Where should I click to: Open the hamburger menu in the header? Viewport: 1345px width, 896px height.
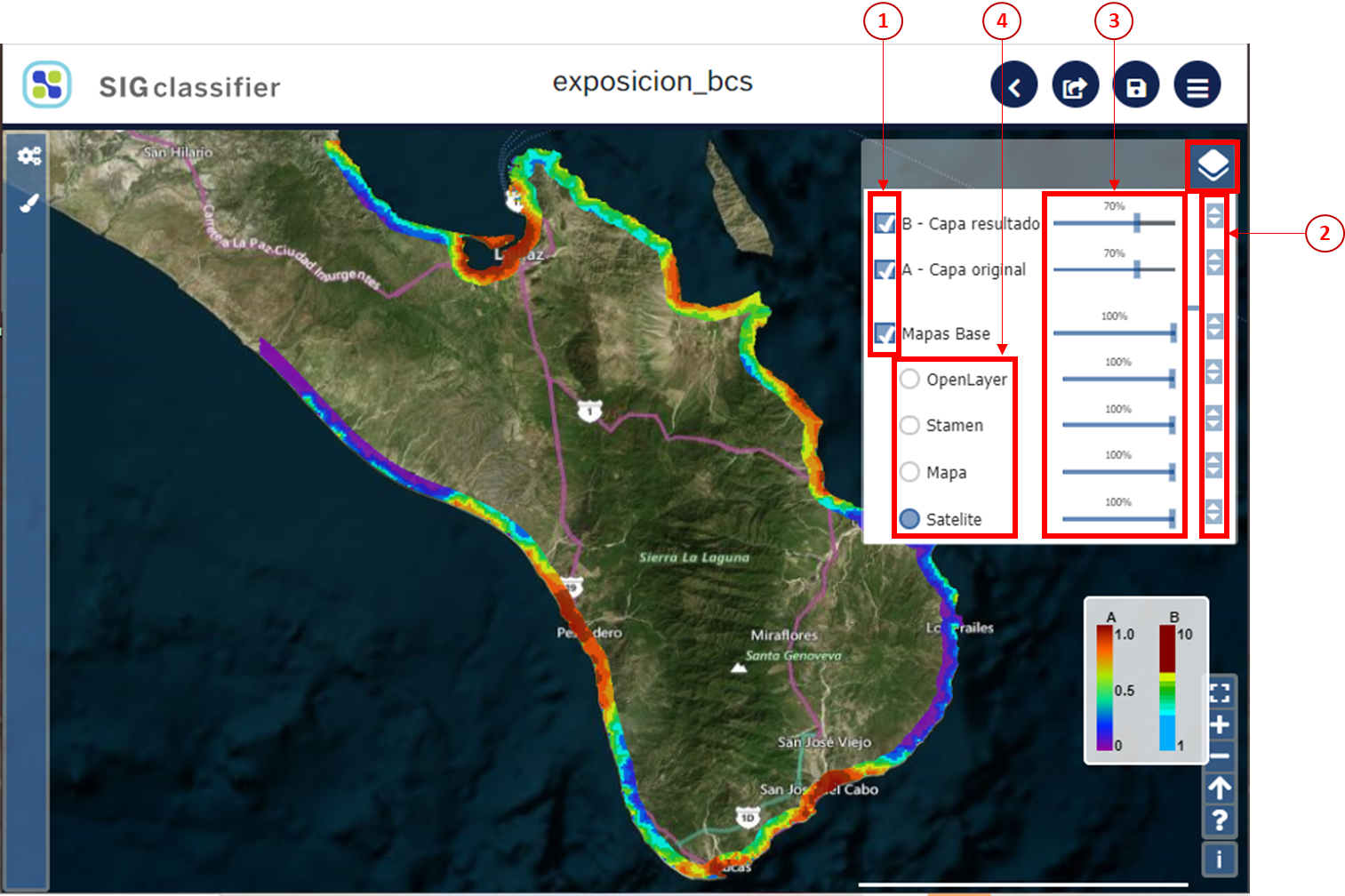coord(1197,85)
